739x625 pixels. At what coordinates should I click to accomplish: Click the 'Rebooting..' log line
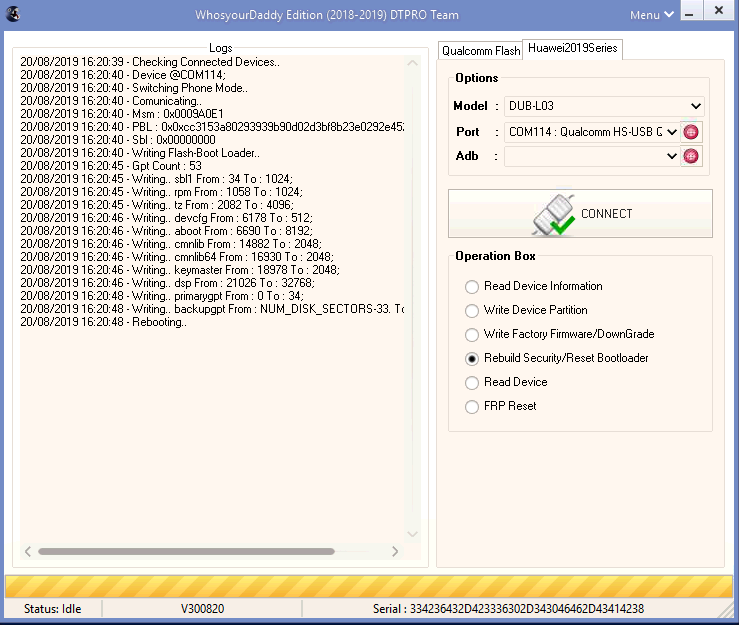coord(104,322)
